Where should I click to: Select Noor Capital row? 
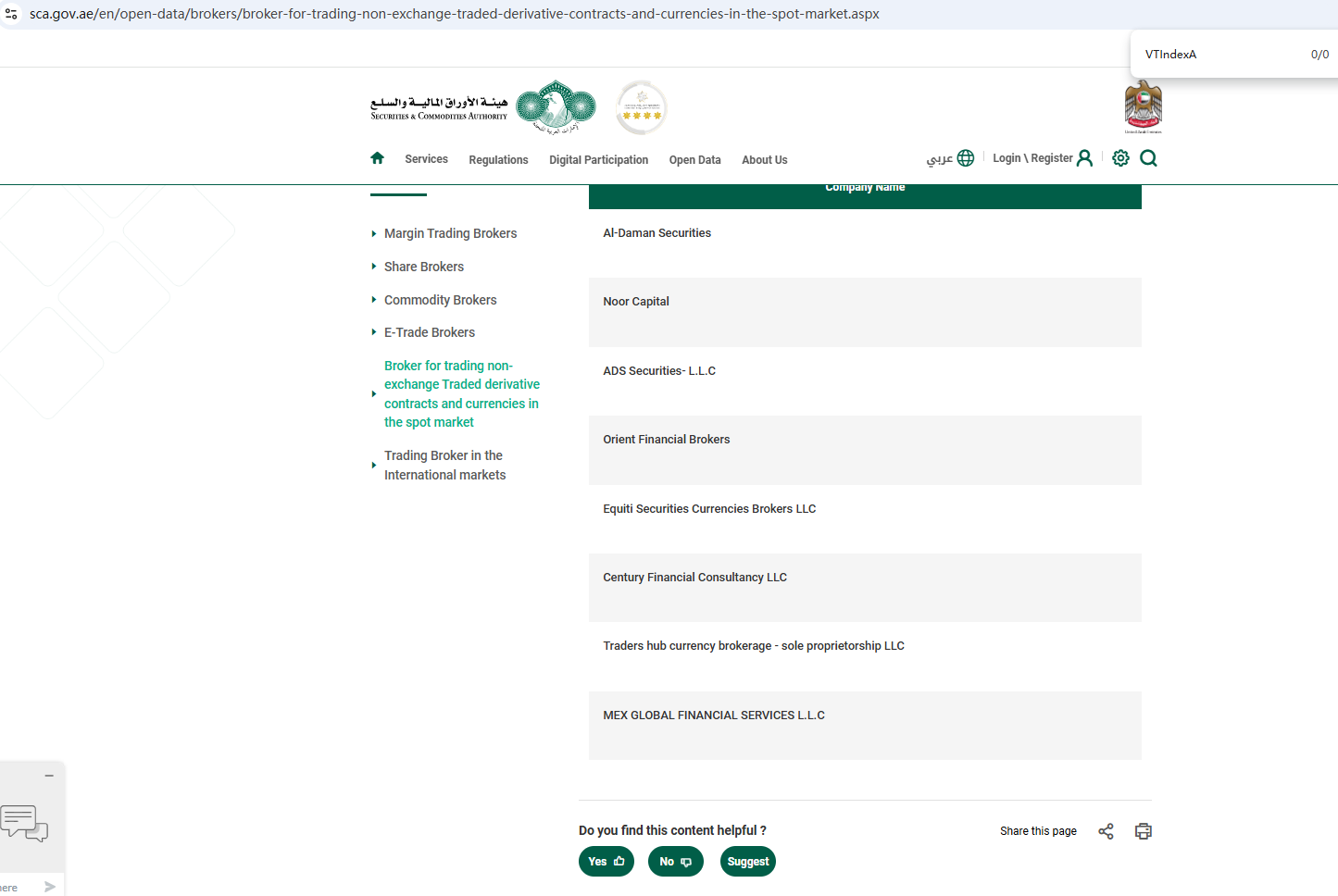[x=865, y=313]
